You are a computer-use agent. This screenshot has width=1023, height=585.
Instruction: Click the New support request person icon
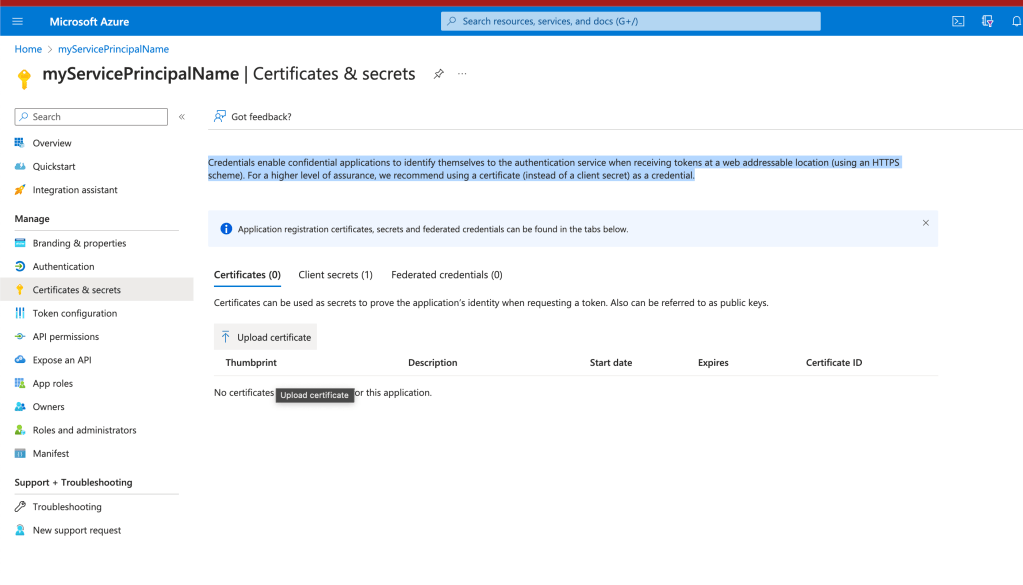tap(20, 530)
